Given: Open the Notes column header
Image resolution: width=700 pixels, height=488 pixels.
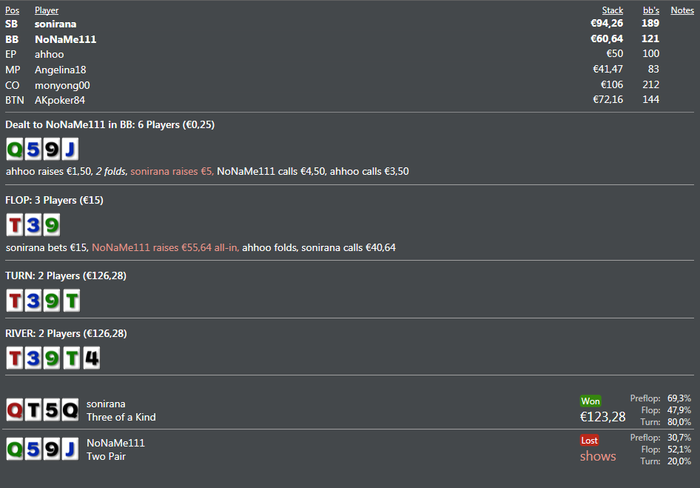Looking at the screenshot, I should pos(682,10).
